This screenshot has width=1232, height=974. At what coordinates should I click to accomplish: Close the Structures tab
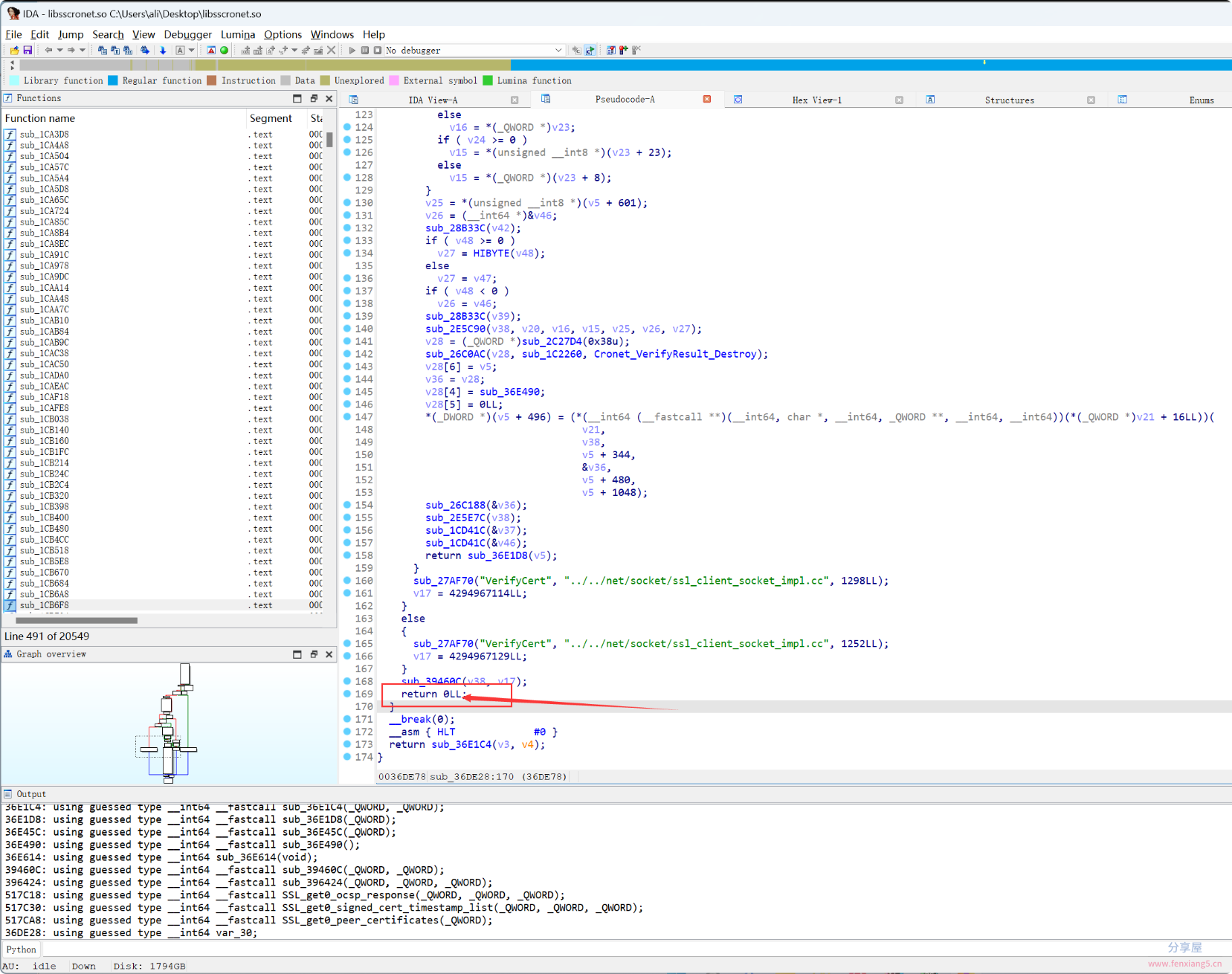(1091, 100)
